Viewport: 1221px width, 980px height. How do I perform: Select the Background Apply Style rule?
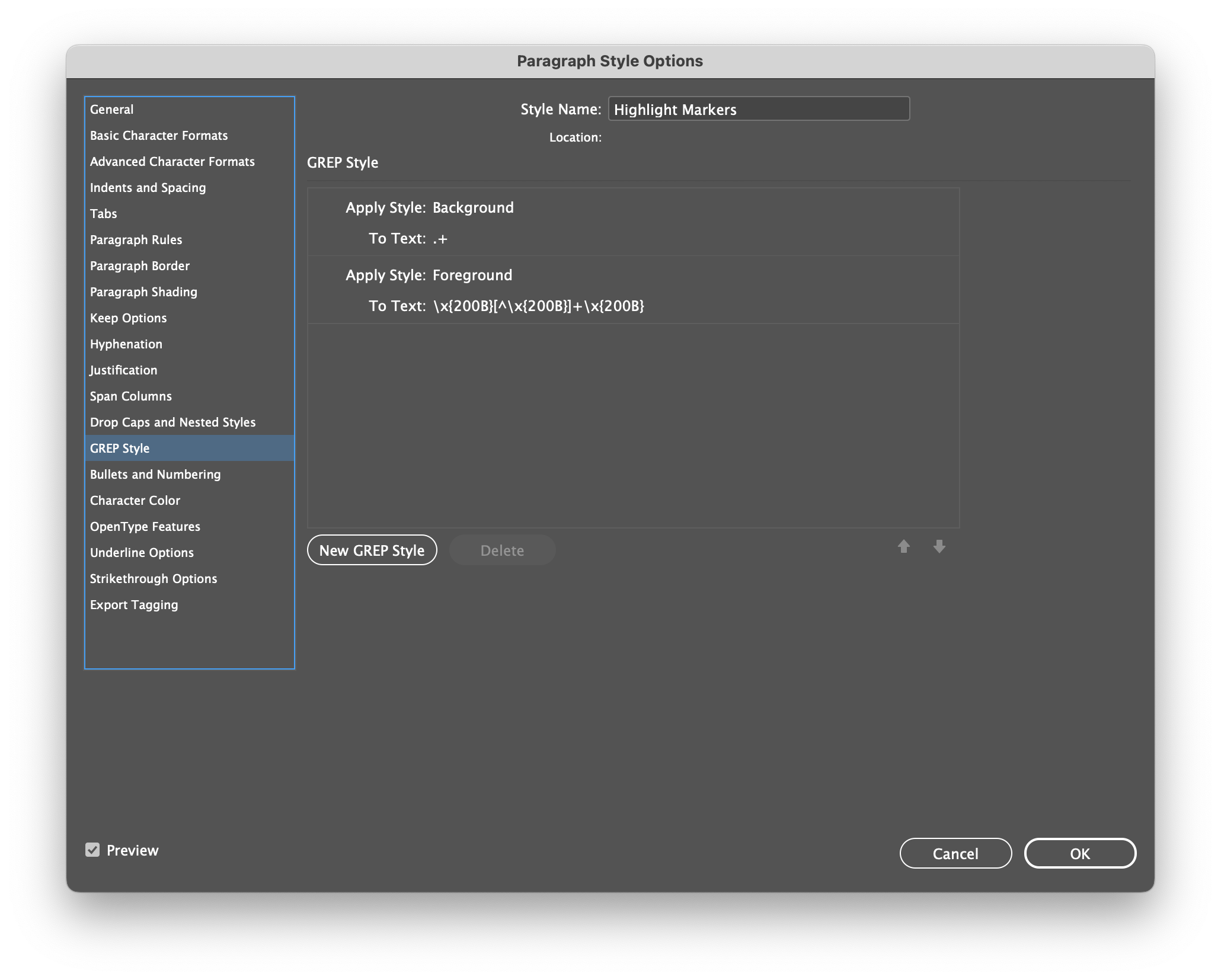point(473,207)
